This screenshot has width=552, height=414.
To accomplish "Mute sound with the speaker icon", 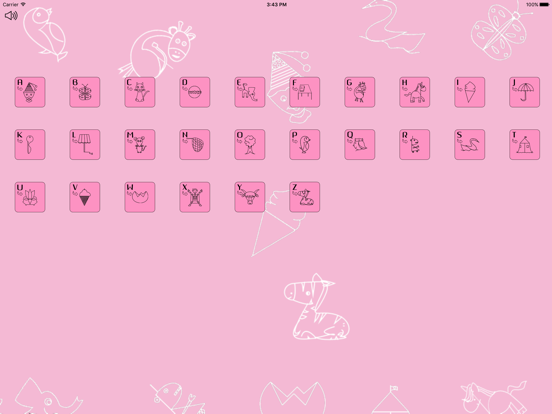I will pos(11,15).
